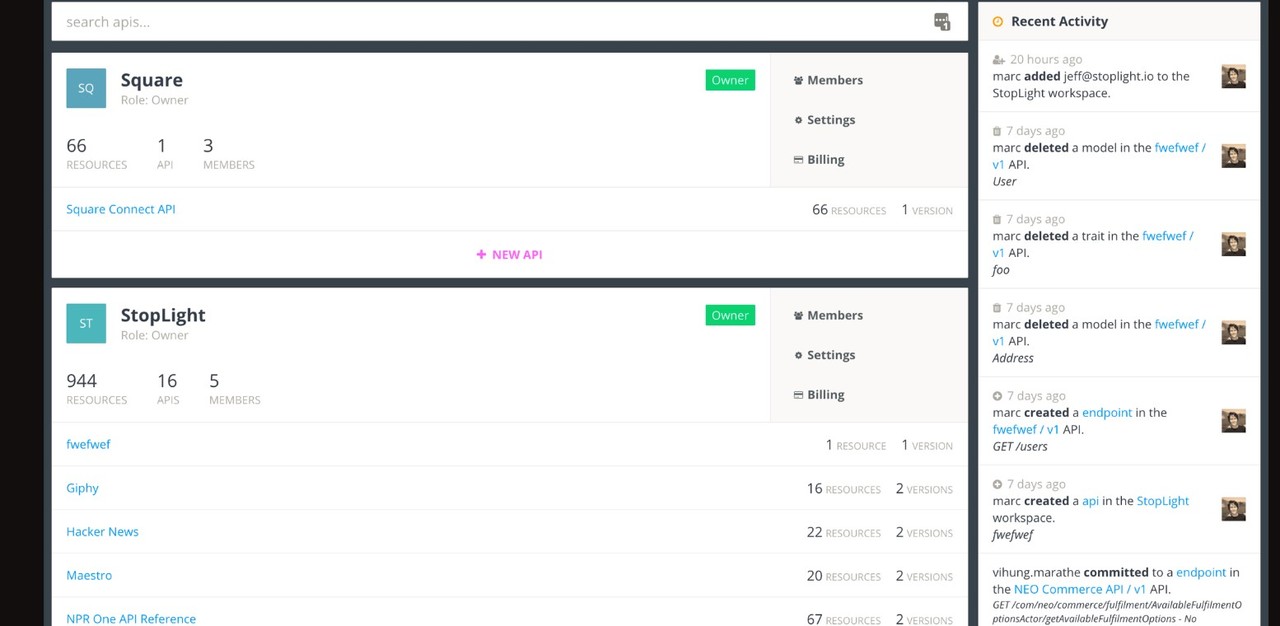This screenshot has height=626, width=1280.
Task: Click the 16 APIS stat under StopLight
Action: pyautogui.click(x=168, y=388)
